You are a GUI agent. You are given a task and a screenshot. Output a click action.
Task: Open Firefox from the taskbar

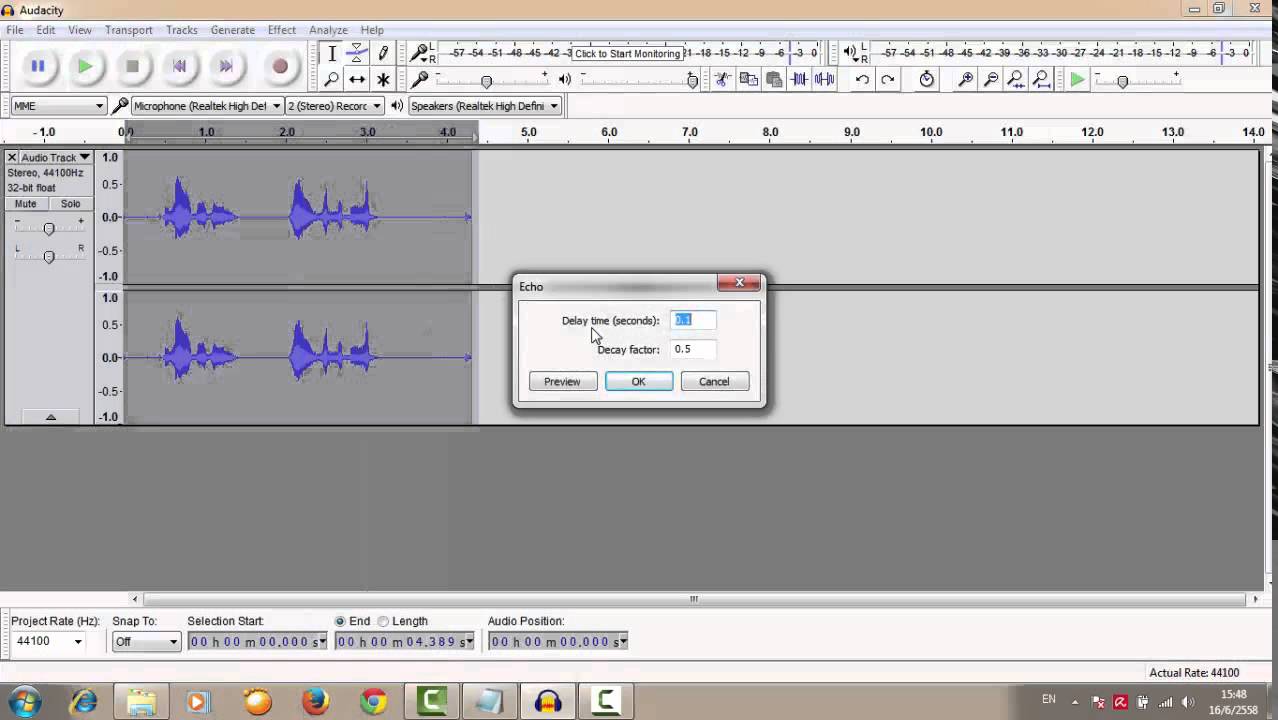(315, 702)
